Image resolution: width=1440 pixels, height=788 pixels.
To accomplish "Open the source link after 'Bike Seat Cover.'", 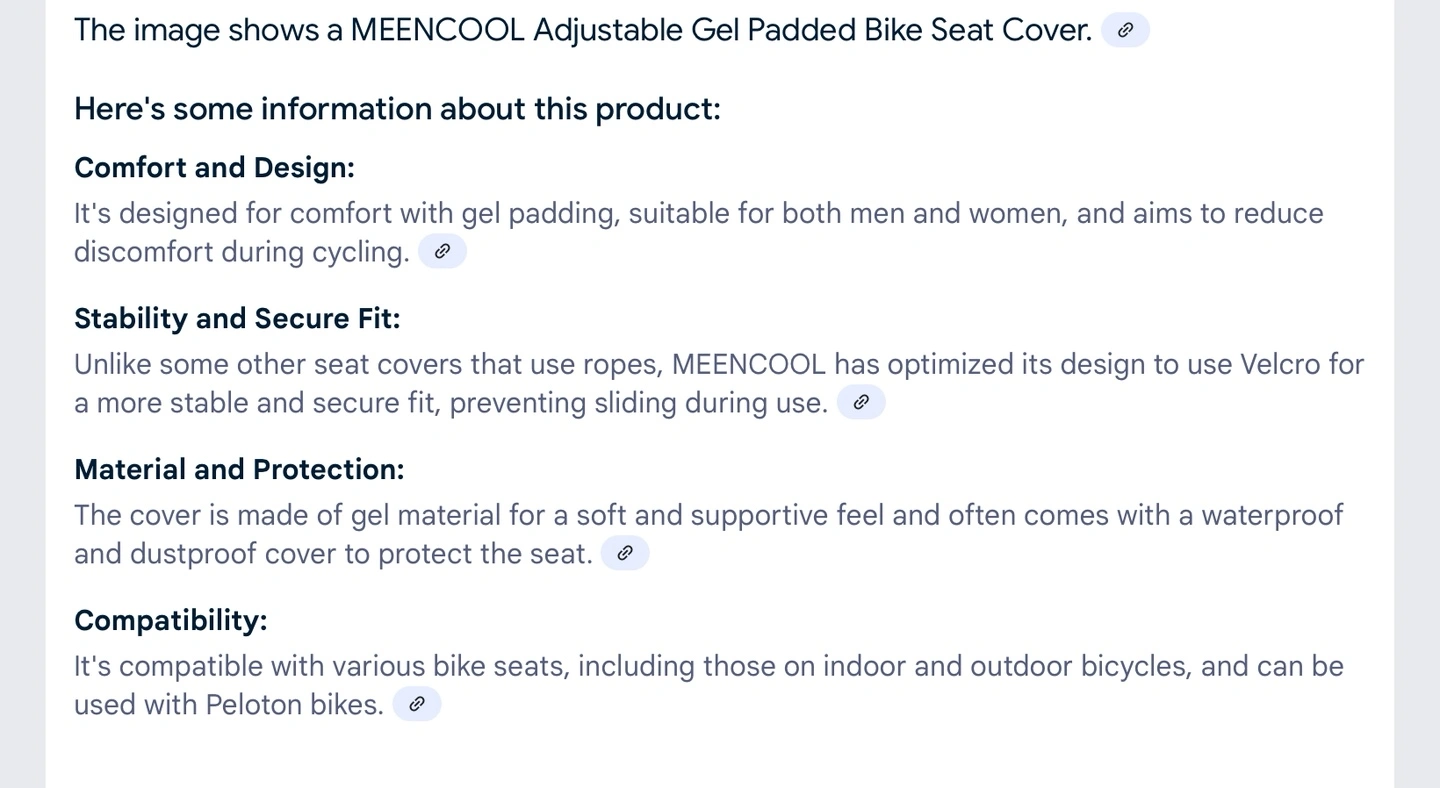I will pyautogui.click(x=1125, y=30).
